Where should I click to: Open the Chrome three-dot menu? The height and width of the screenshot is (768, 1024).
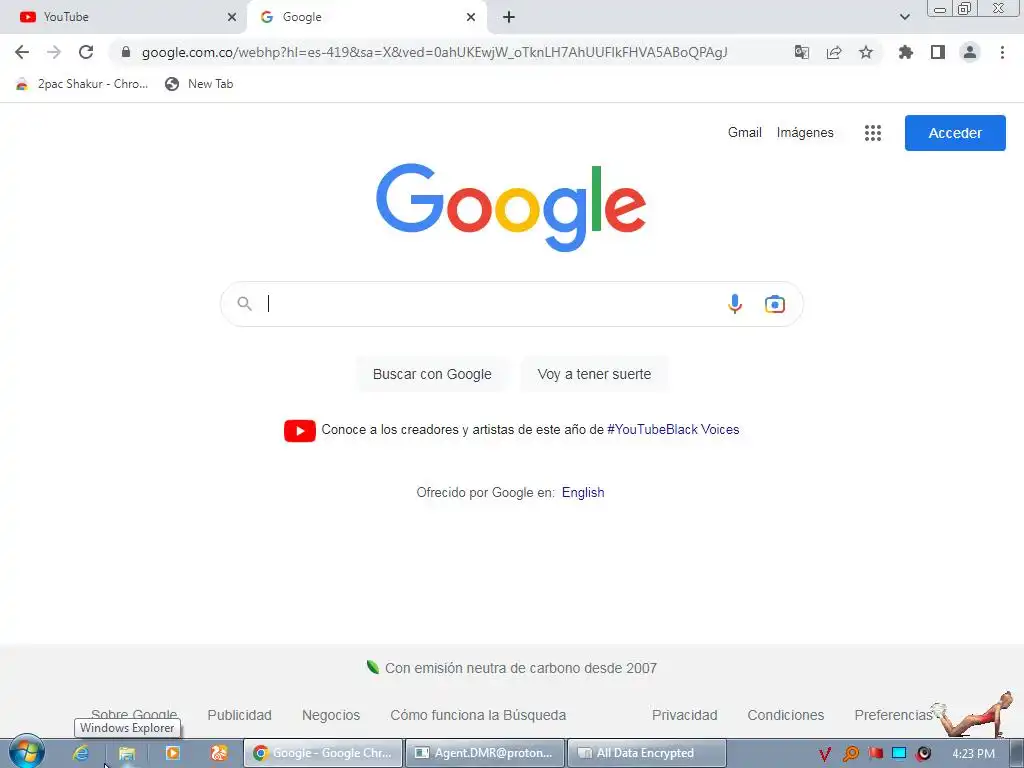tap(1002, 52)
